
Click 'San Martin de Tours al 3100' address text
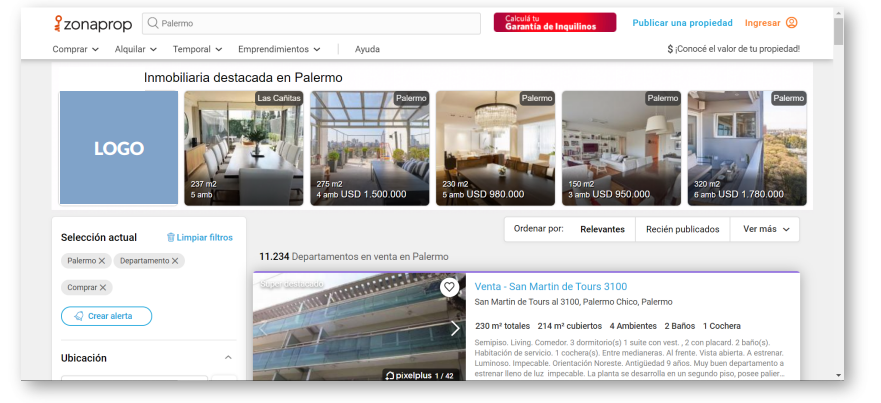[573, 302]
